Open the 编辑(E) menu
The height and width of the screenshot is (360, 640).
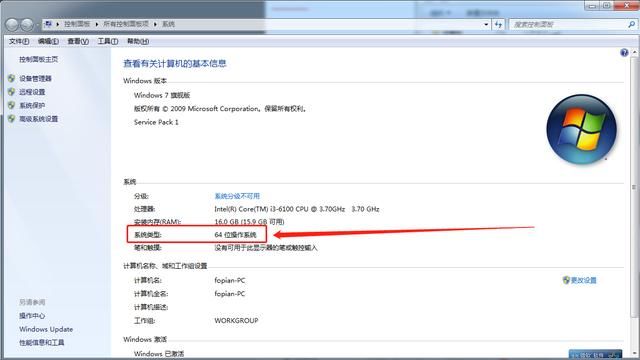[x=48, y=41]
